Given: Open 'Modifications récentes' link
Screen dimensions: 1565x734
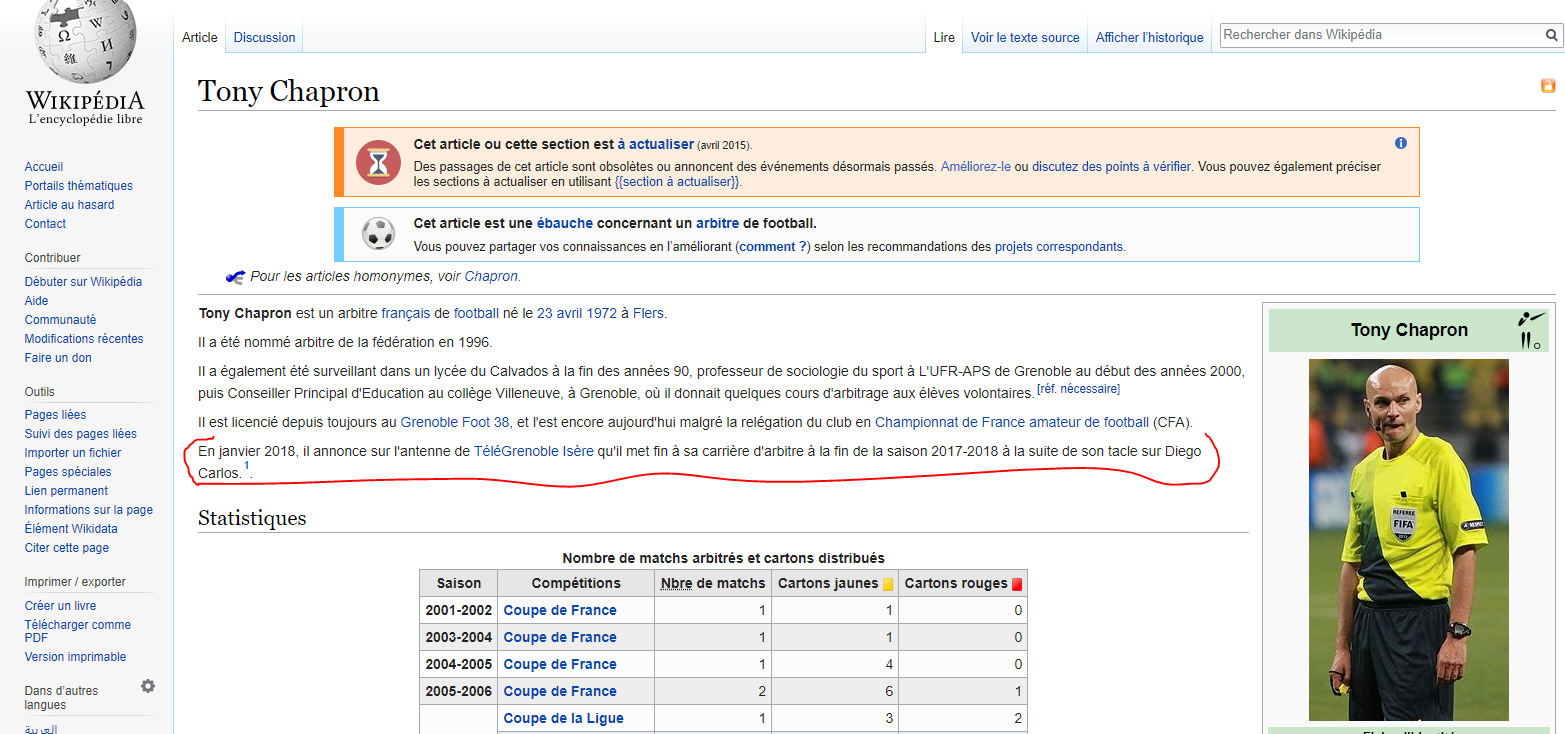Looking at the screenshot, I should tap(84, 339).
